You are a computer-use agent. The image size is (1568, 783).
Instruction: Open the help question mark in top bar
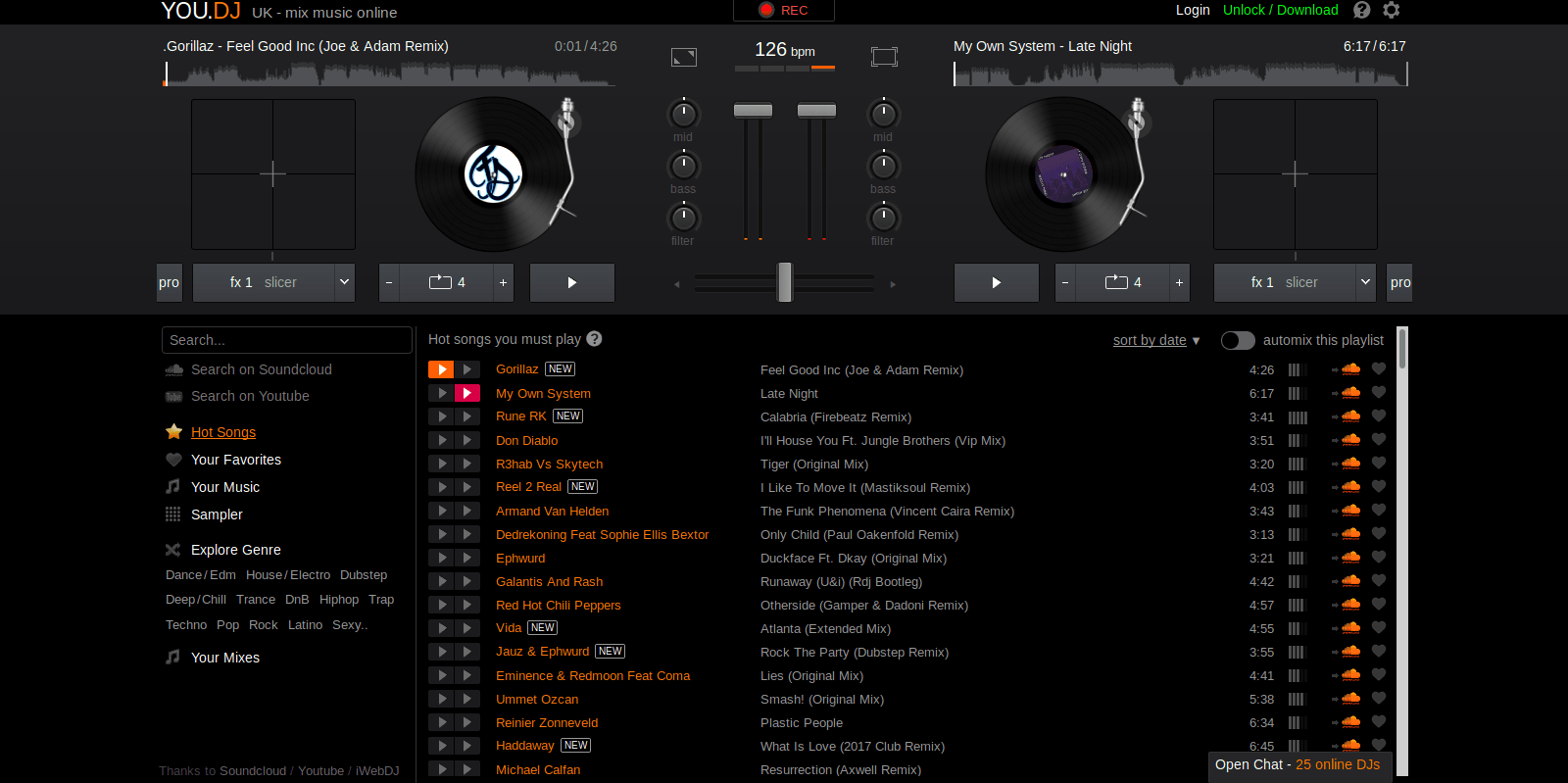pos(1362,10)
